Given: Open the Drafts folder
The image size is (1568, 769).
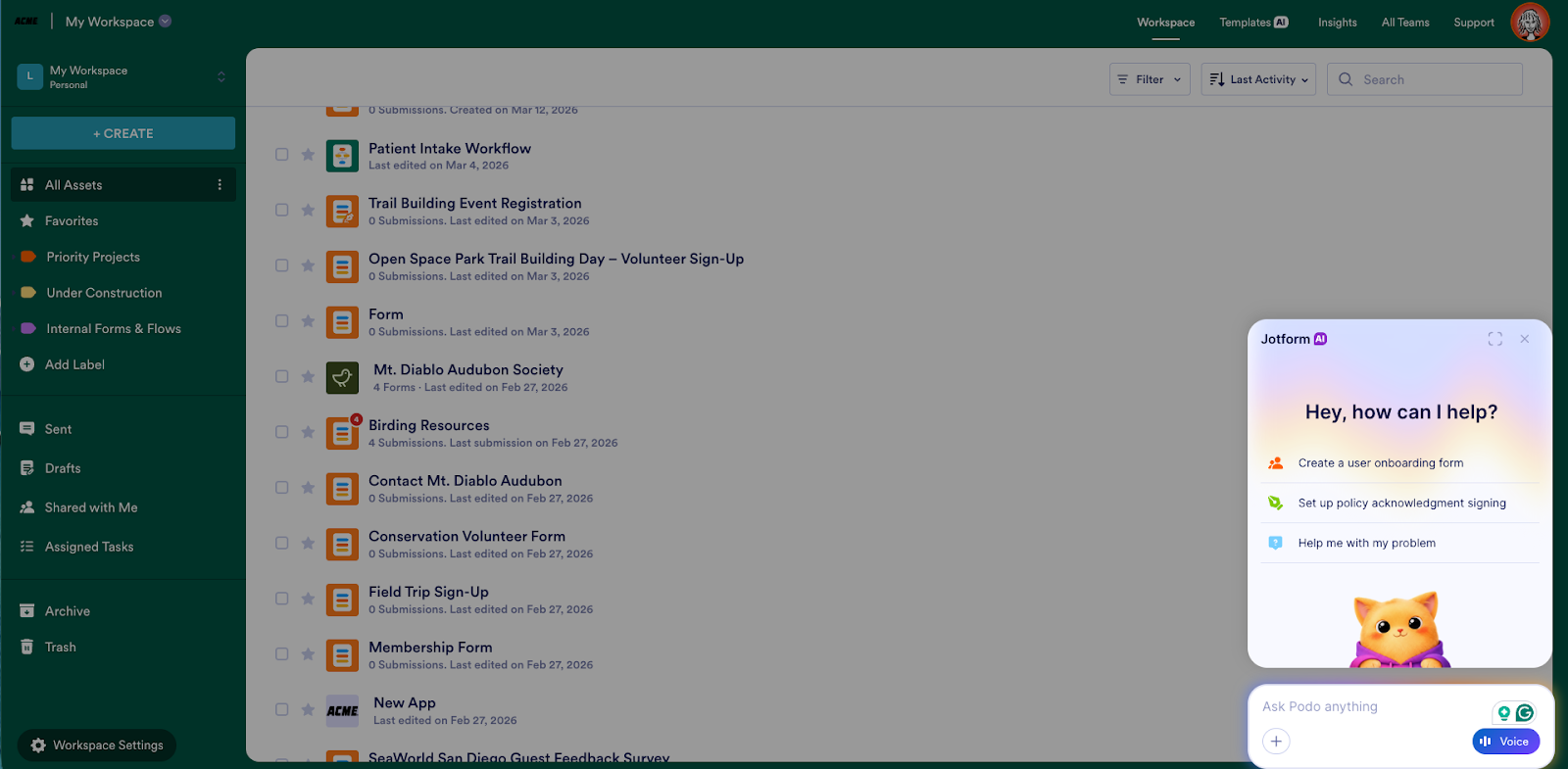Looking at the screenshot, I should tap(63, 468).
